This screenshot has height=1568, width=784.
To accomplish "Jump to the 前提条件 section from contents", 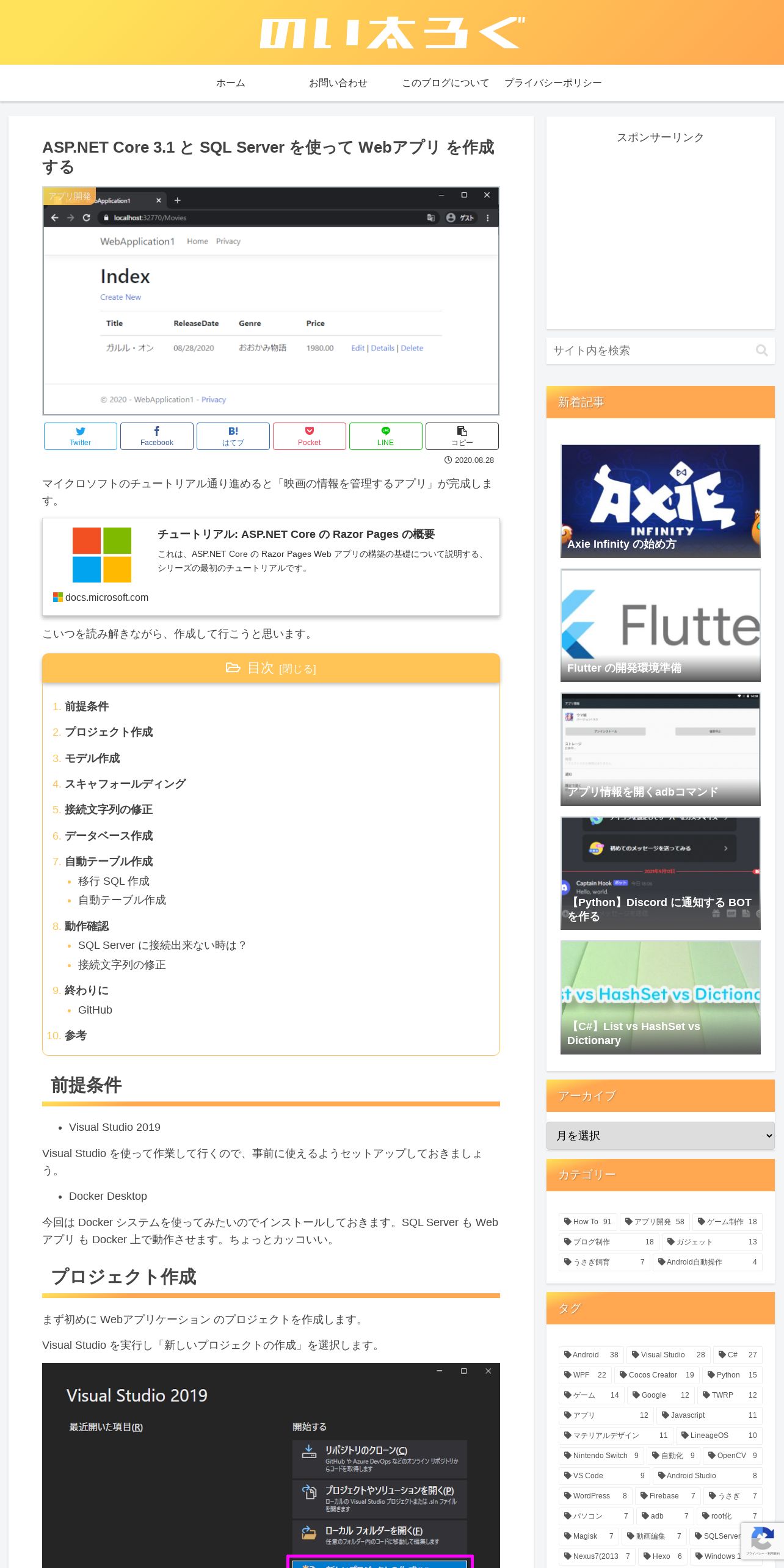I will click(87, 706).
